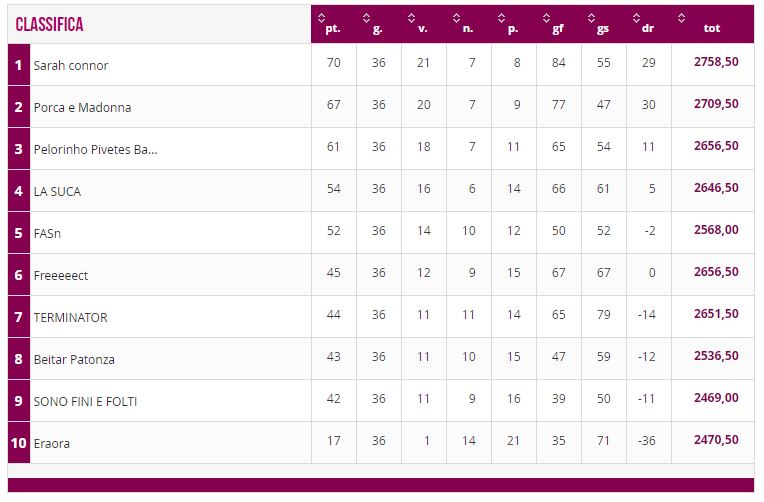This screenshot has height=502, width=764.
Task: Click SONO FINI E FOLTI team
Action: pyautogui.click(x=85, y=402)
